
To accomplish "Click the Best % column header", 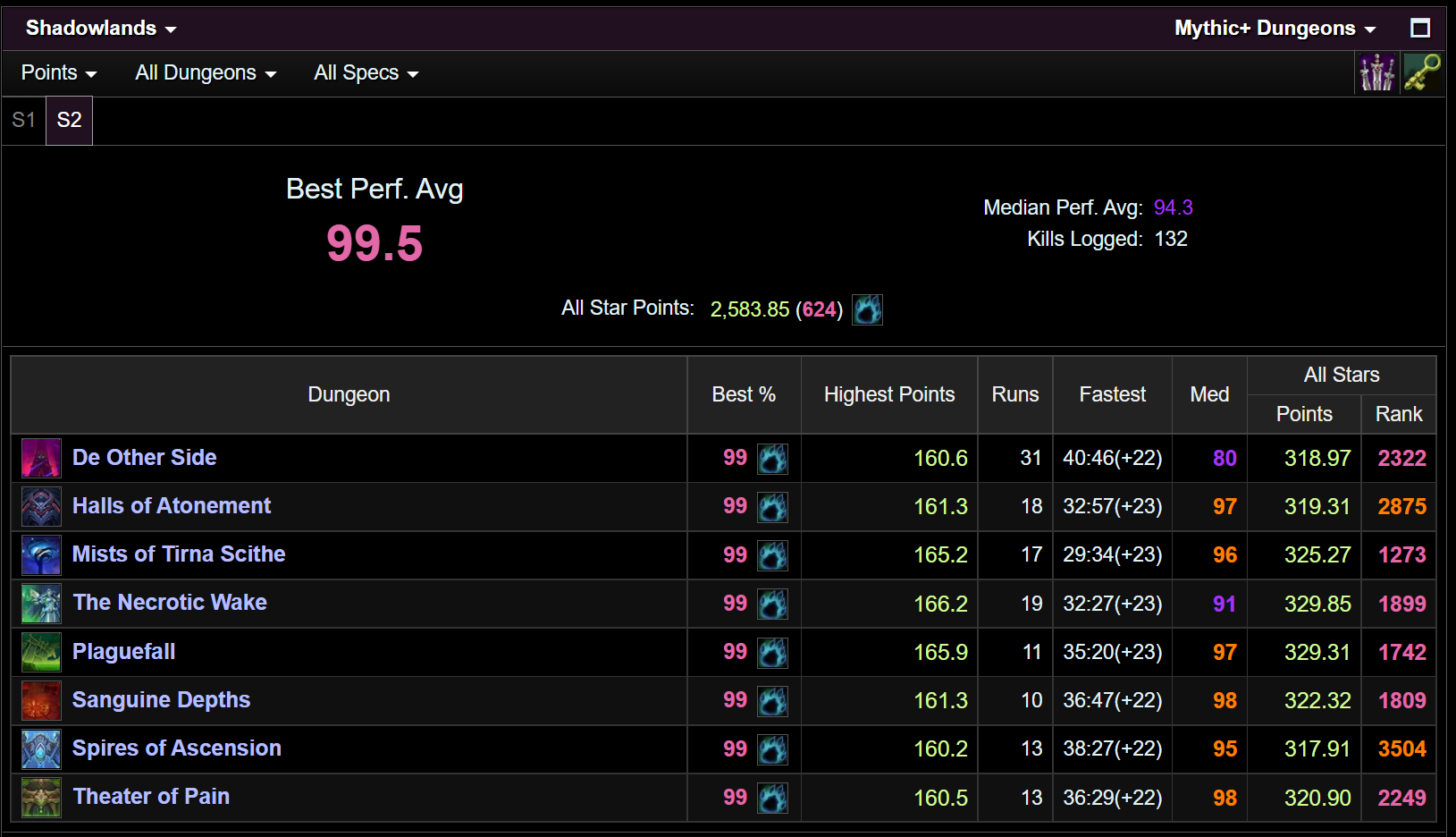I will [744, 394].
